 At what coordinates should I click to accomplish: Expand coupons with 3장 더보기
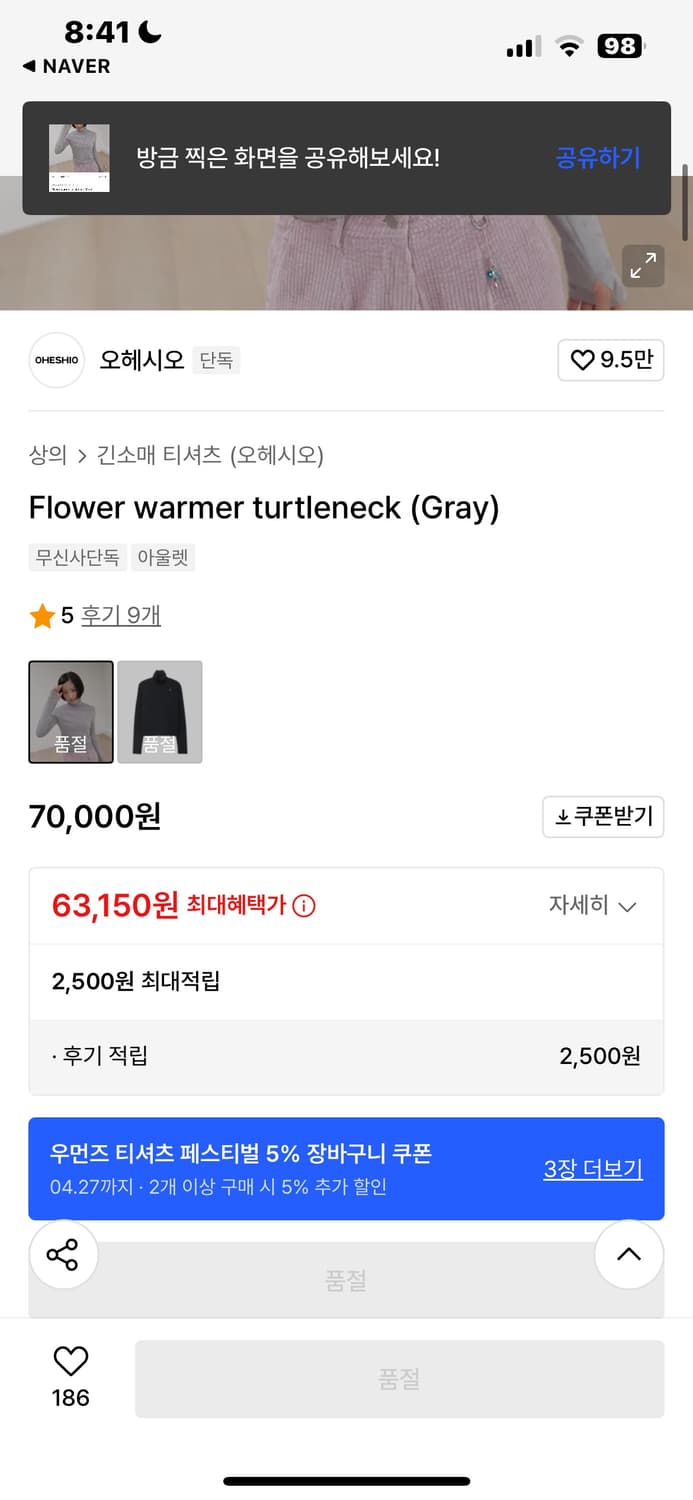tap(592, 1168)
